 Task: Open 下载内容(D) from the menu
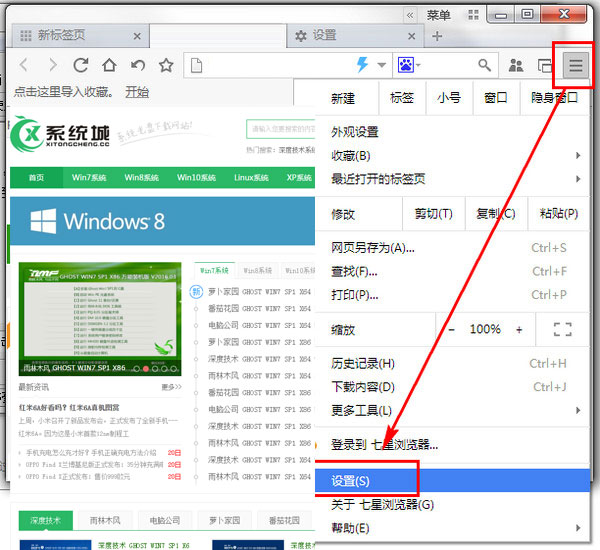(x=452, y=387)
